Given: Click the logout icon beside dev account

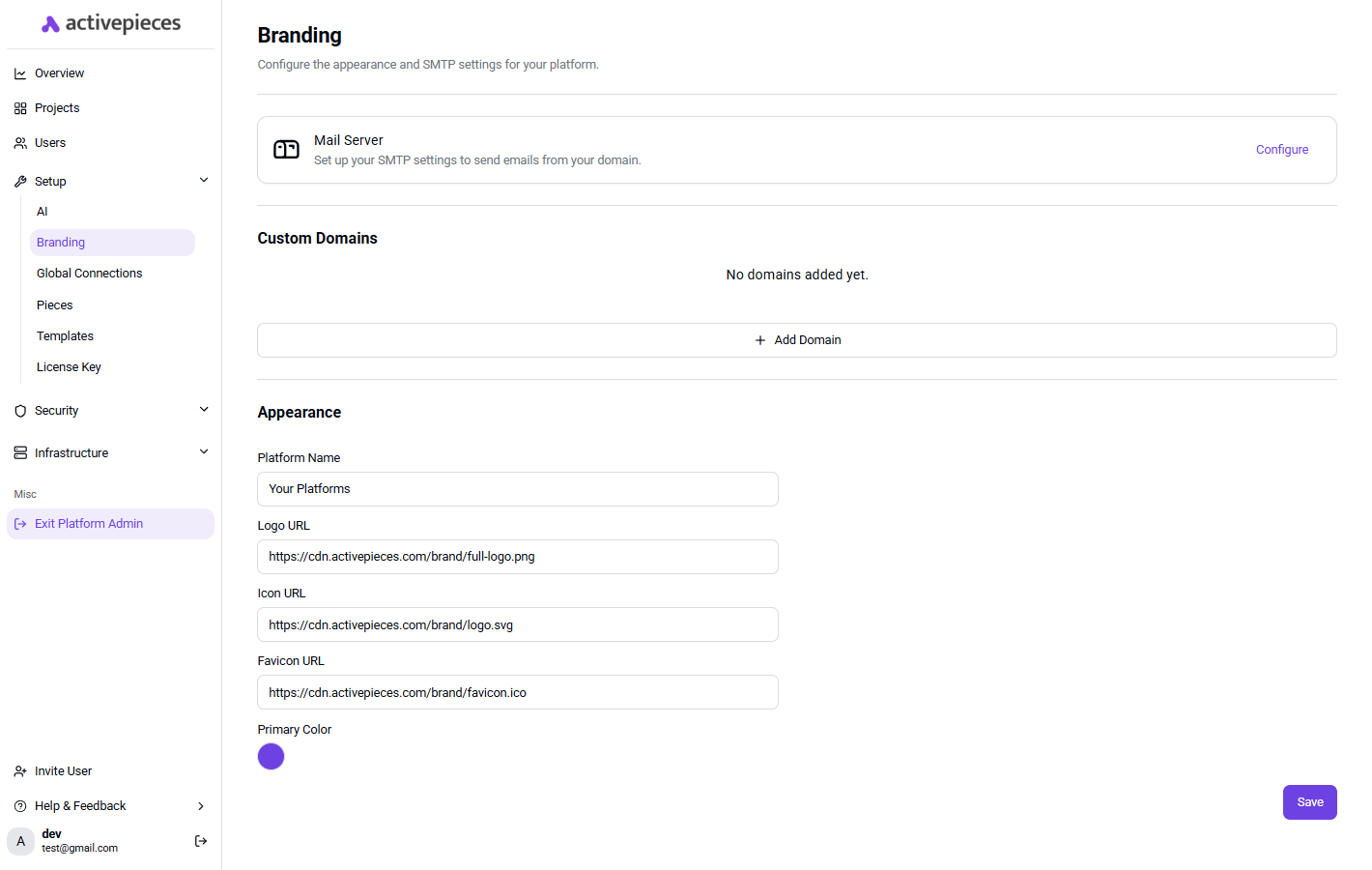Looking at the screenshot, I should point(201,841).
